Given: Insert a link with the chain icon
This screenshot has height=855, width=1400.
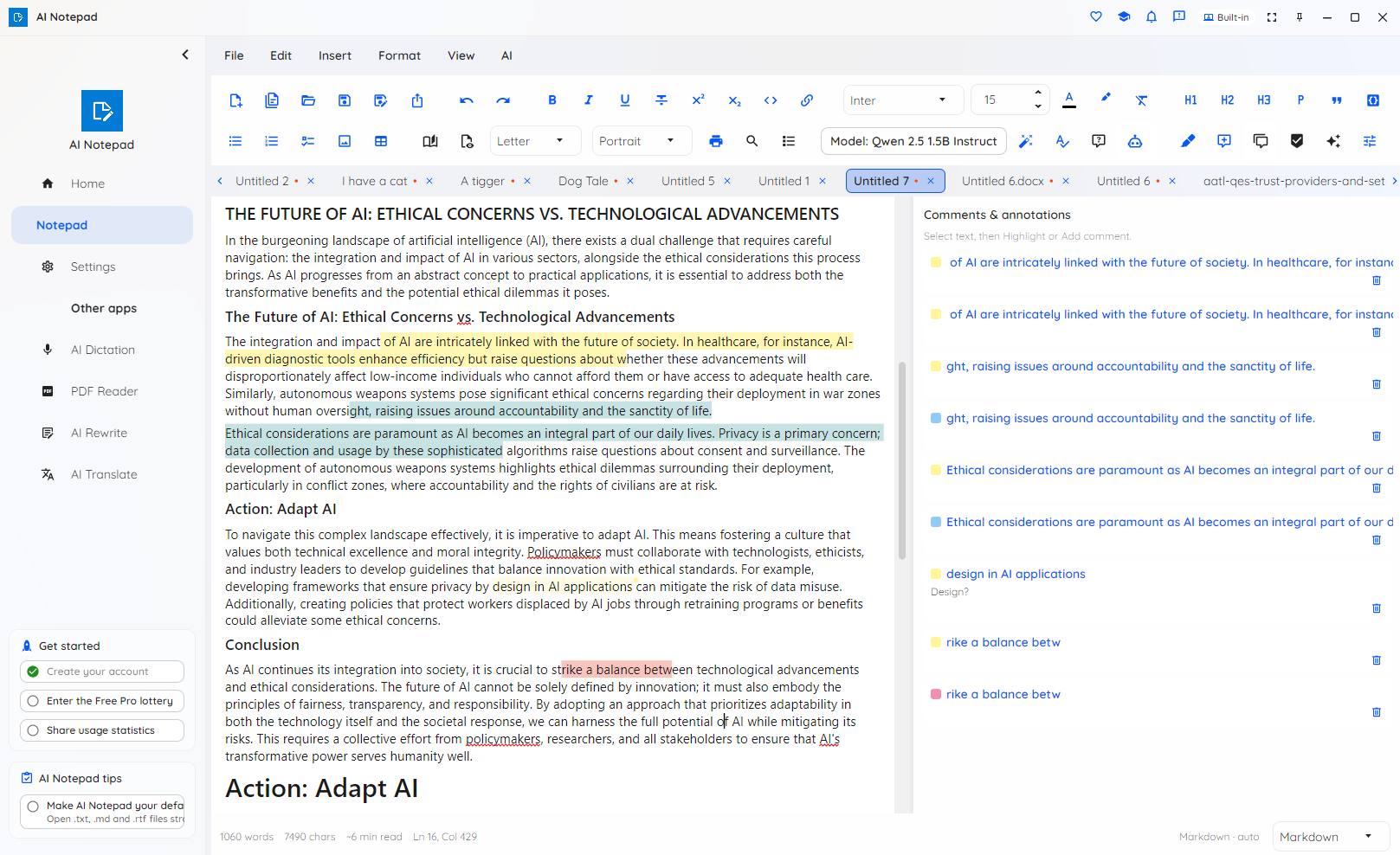Looking at the screenshot, I should 807,100.
